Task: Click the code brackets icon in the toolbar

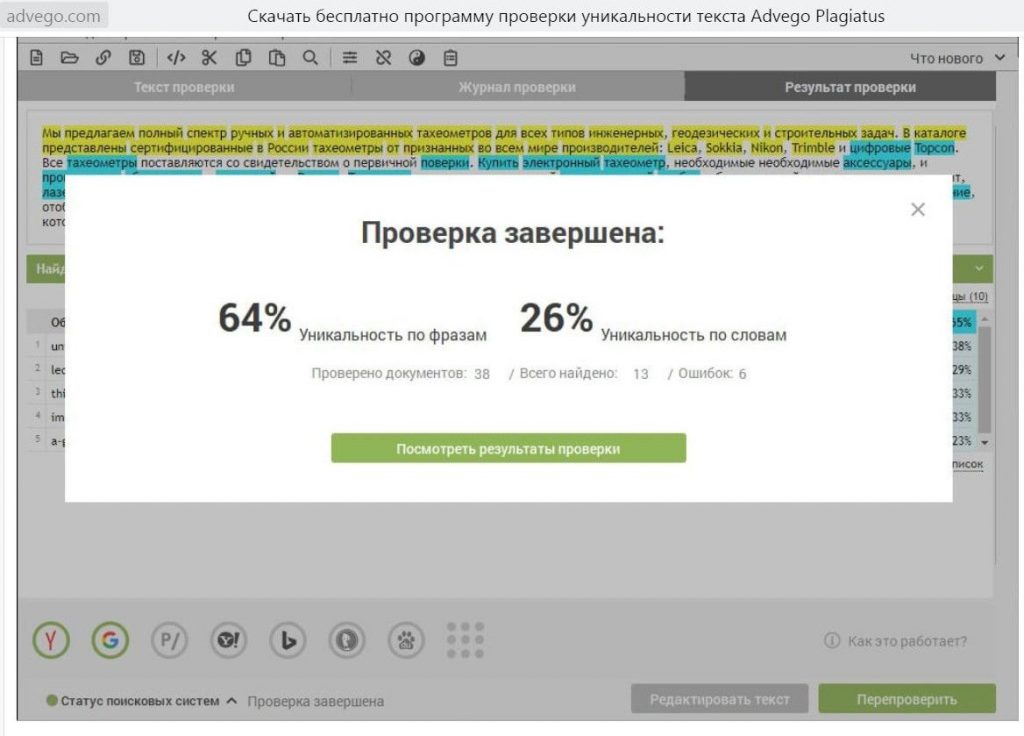Action: click(176, 57)
